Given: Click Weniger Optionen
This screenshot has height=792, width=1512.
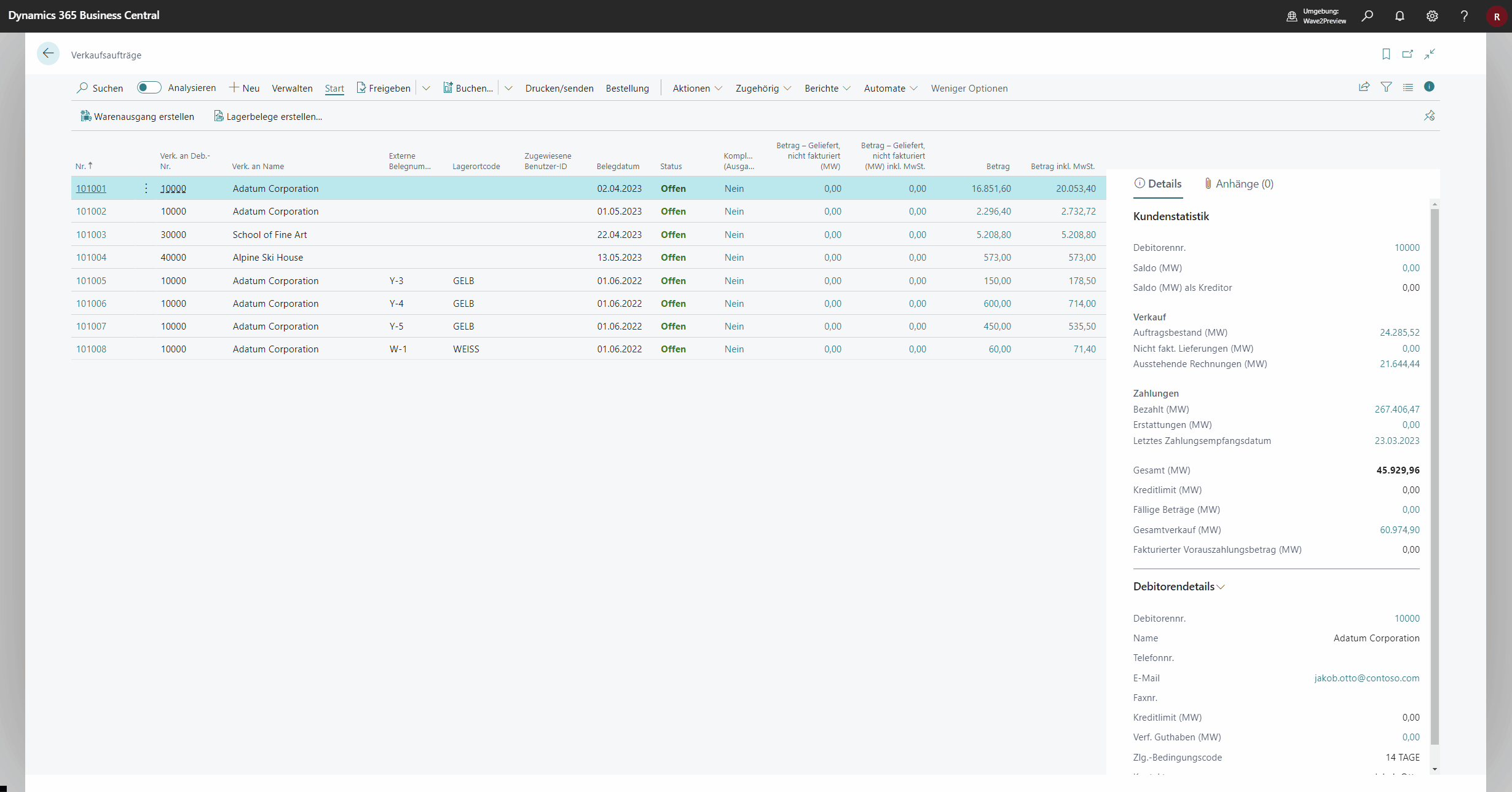Looking at the screenshot, I should click(x=969, y=88).
